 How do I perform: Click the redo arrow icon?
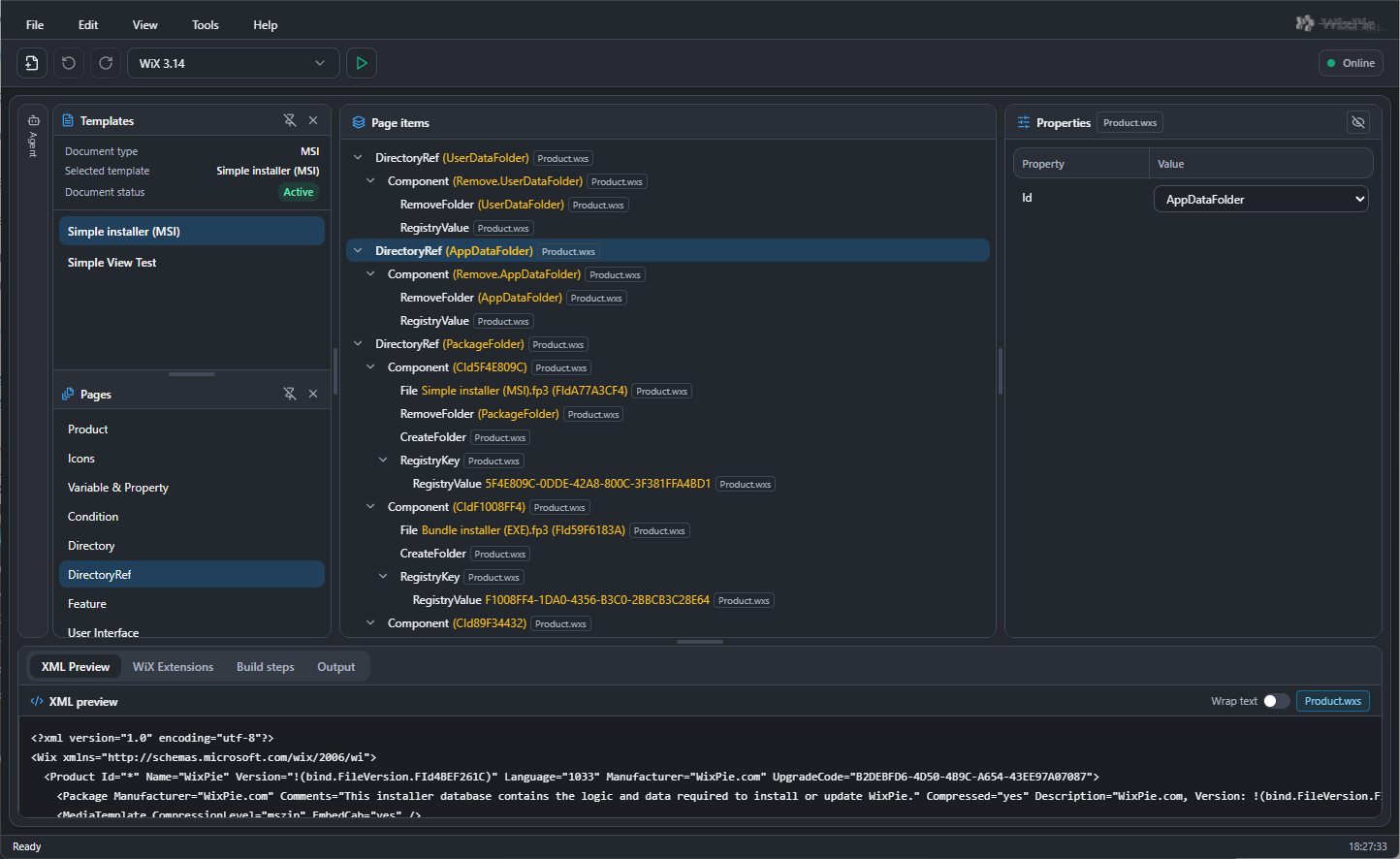pyautogui.click(x=106, y=63)
